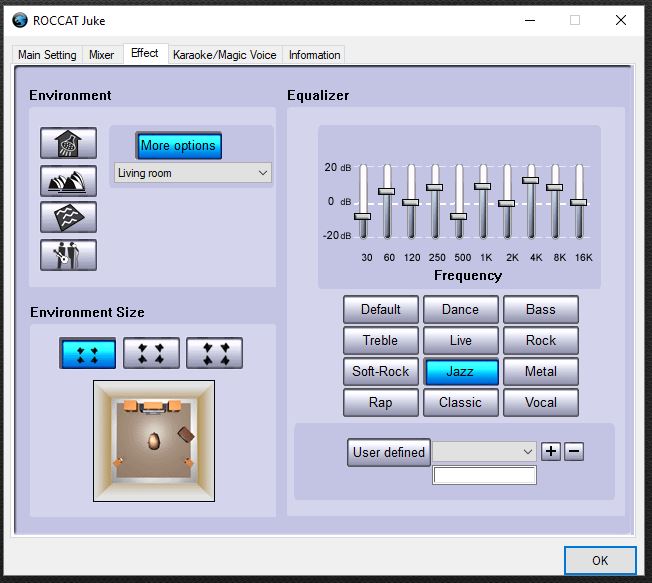The width and height of the screenshot is (652, 583).
Task: Click the 500 Hz equalizer slider handle
Action: [459, 216]
